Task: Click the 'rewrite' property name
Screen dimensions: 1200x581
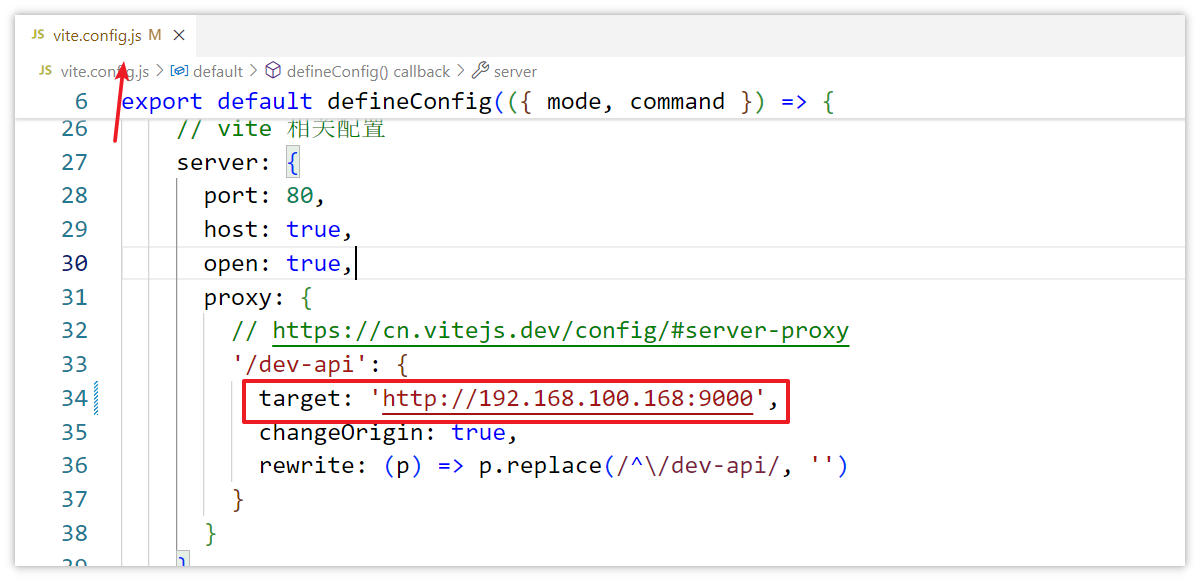Action: 307,466
